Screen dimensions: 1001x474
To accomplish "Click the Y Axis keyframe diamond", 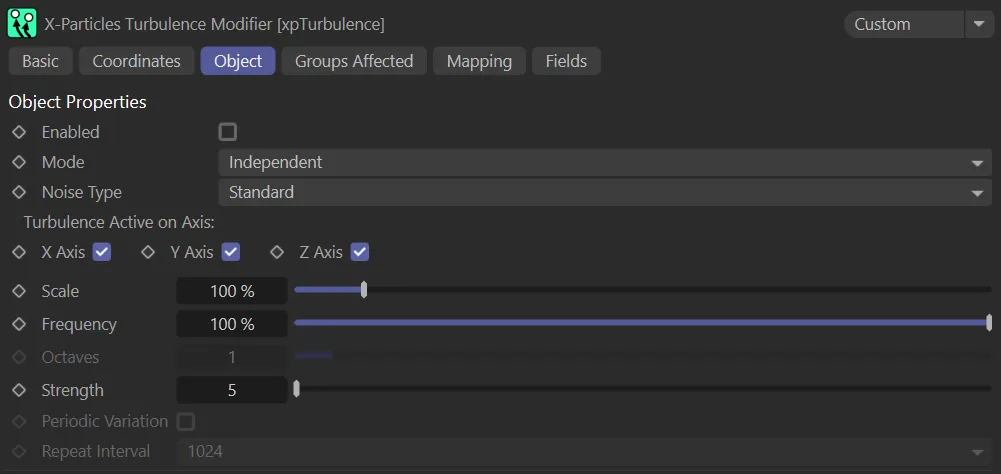I will [x=148, y=252].
